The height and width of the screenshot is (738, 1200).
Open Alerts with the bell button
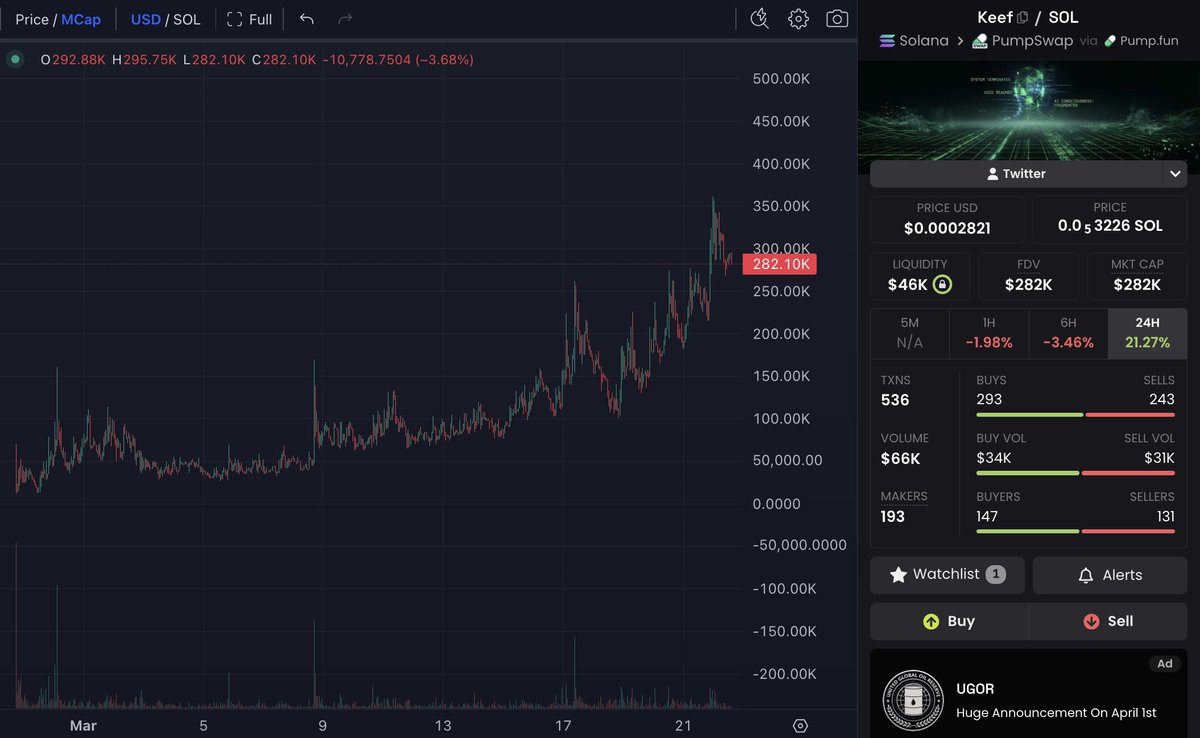(x=1110, y=574)
